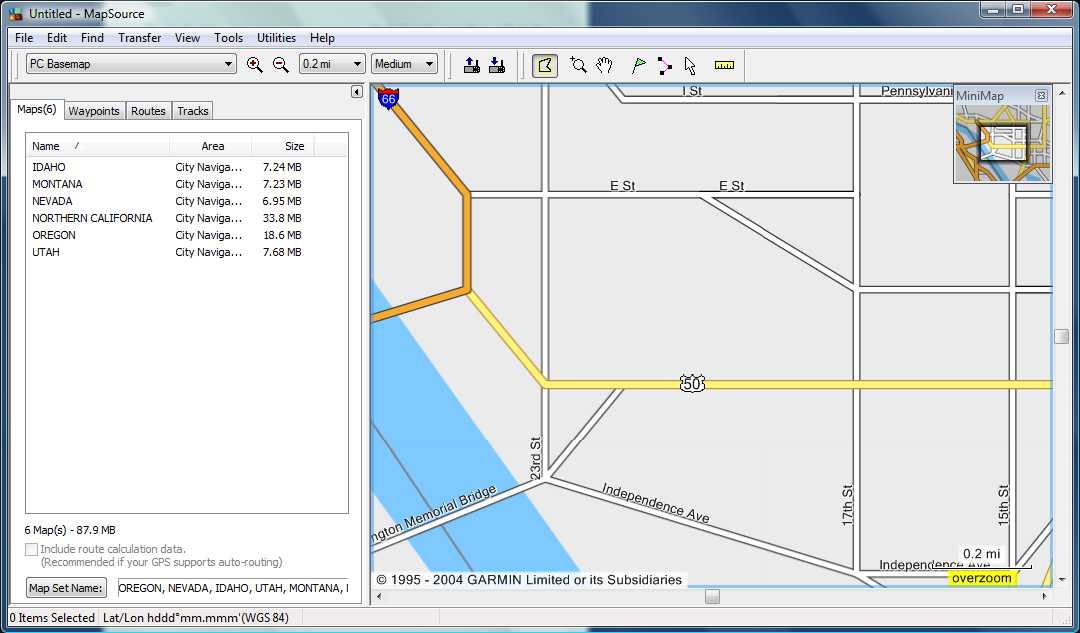Click the Zoom Out magnifier icon
The height and width of the screenshot is (633, 1080).
click(x=280, y=65)
